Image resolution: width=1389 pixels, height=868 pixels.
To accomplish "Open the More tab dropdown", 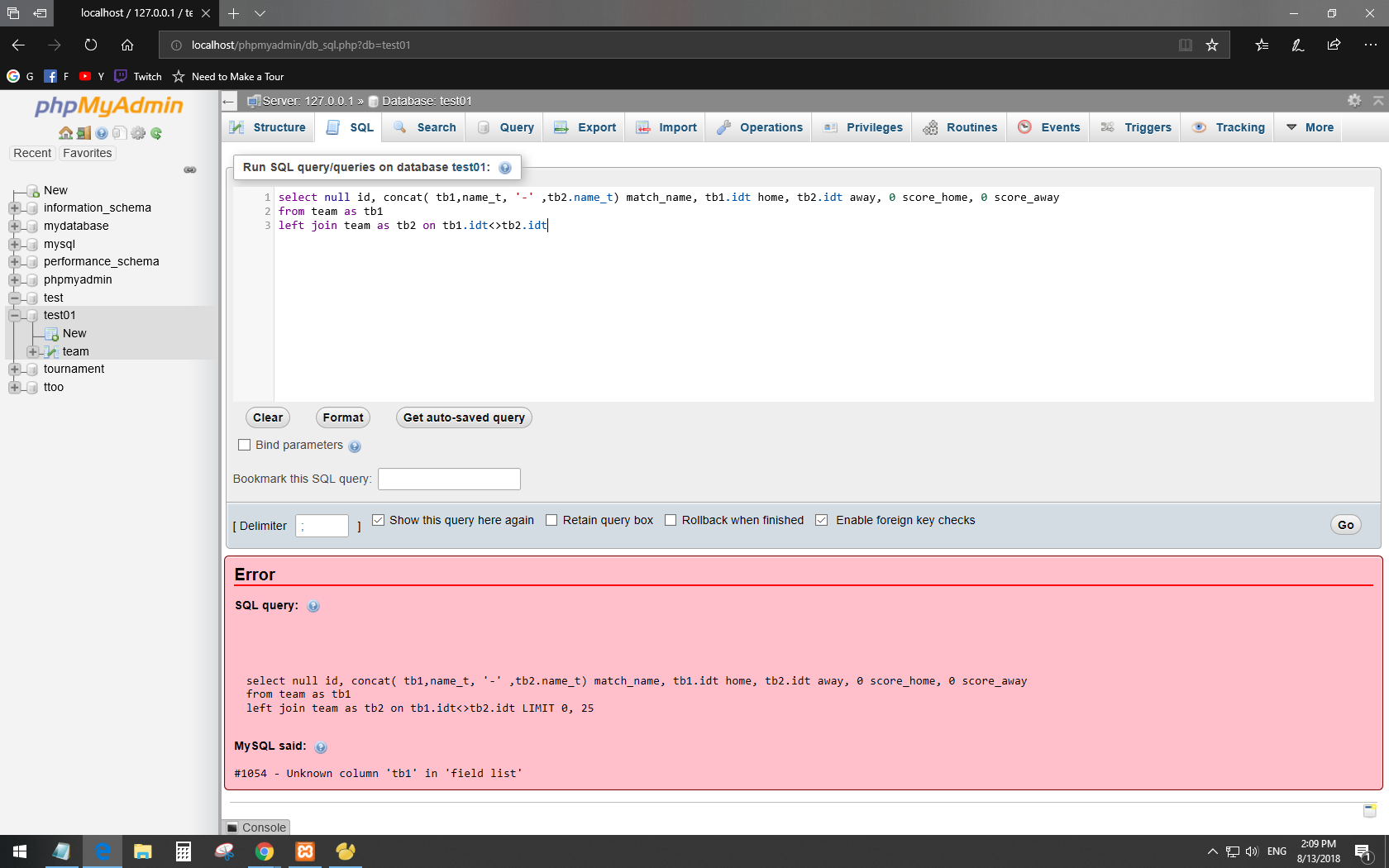I will 1310,127.
